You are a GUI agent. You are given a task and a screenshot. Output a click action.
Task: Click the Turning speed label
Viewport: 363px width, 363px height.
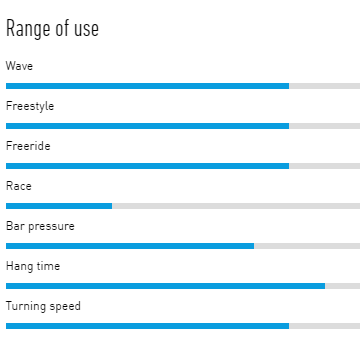pyautogui.click(x=43, y=306)
